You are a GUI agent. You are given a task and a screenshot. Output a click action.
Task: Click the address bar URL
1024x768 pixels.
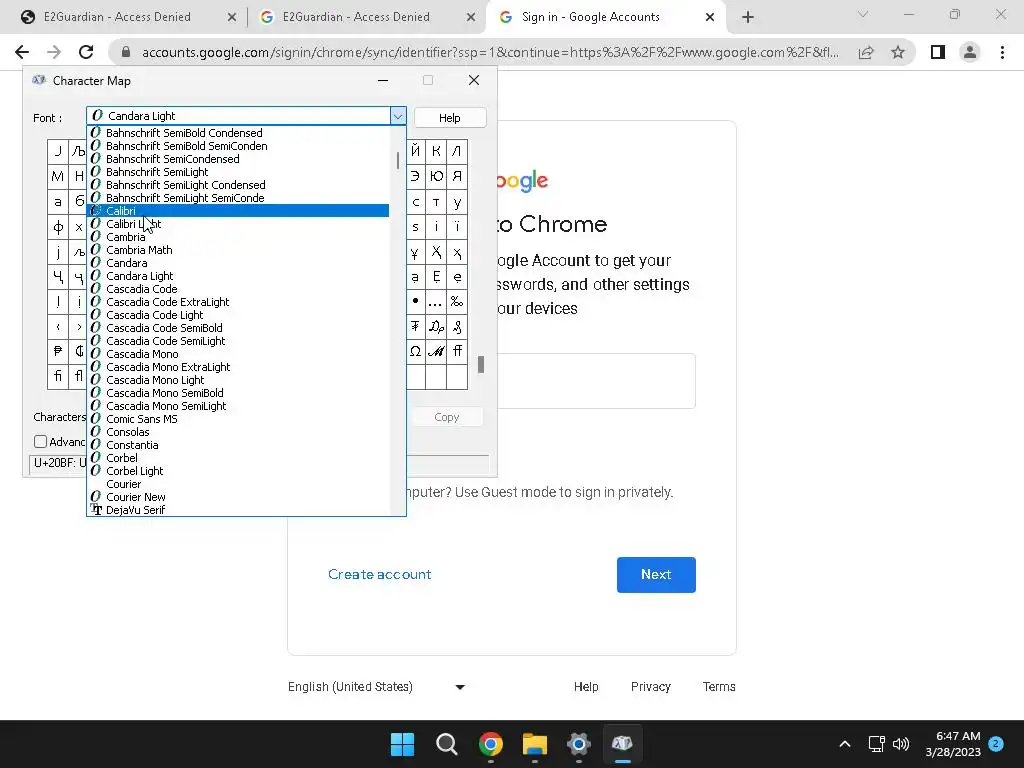click(x=490, y=52)
